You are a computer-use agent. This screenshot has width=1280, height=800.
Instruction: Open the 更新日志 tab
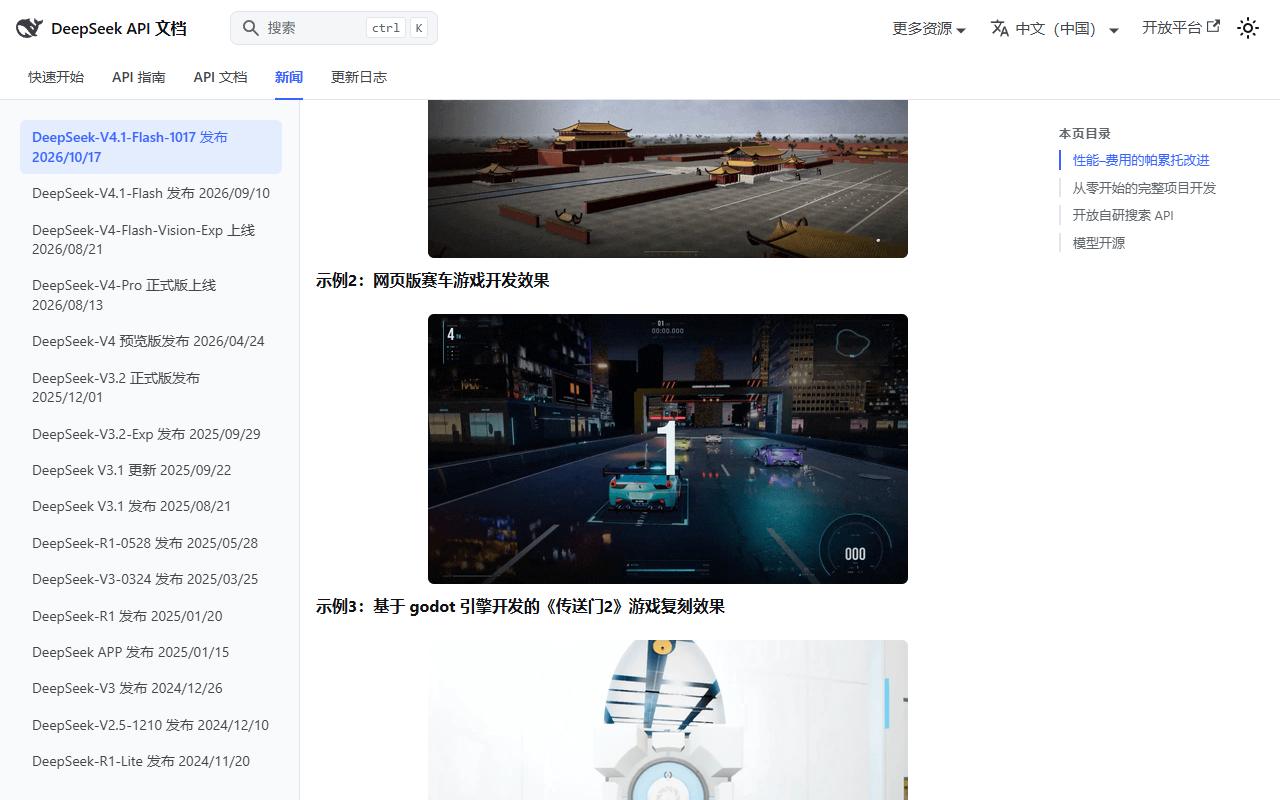click(359, 77)
